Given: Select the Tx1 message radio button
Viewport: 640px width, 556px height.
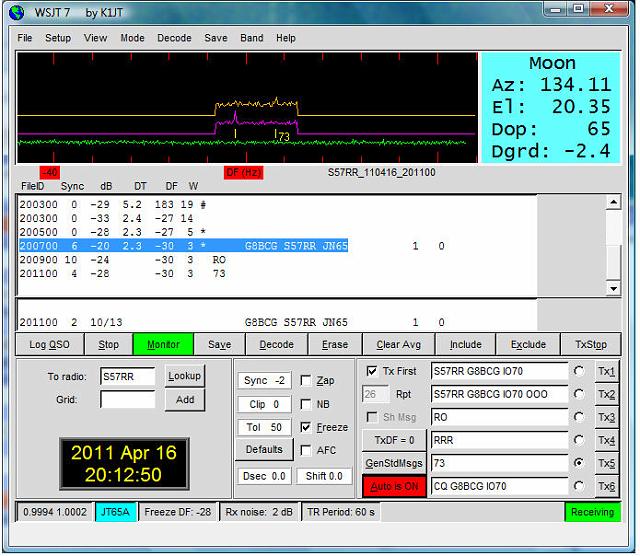Looking at the screenshot, I should point(579,371).
